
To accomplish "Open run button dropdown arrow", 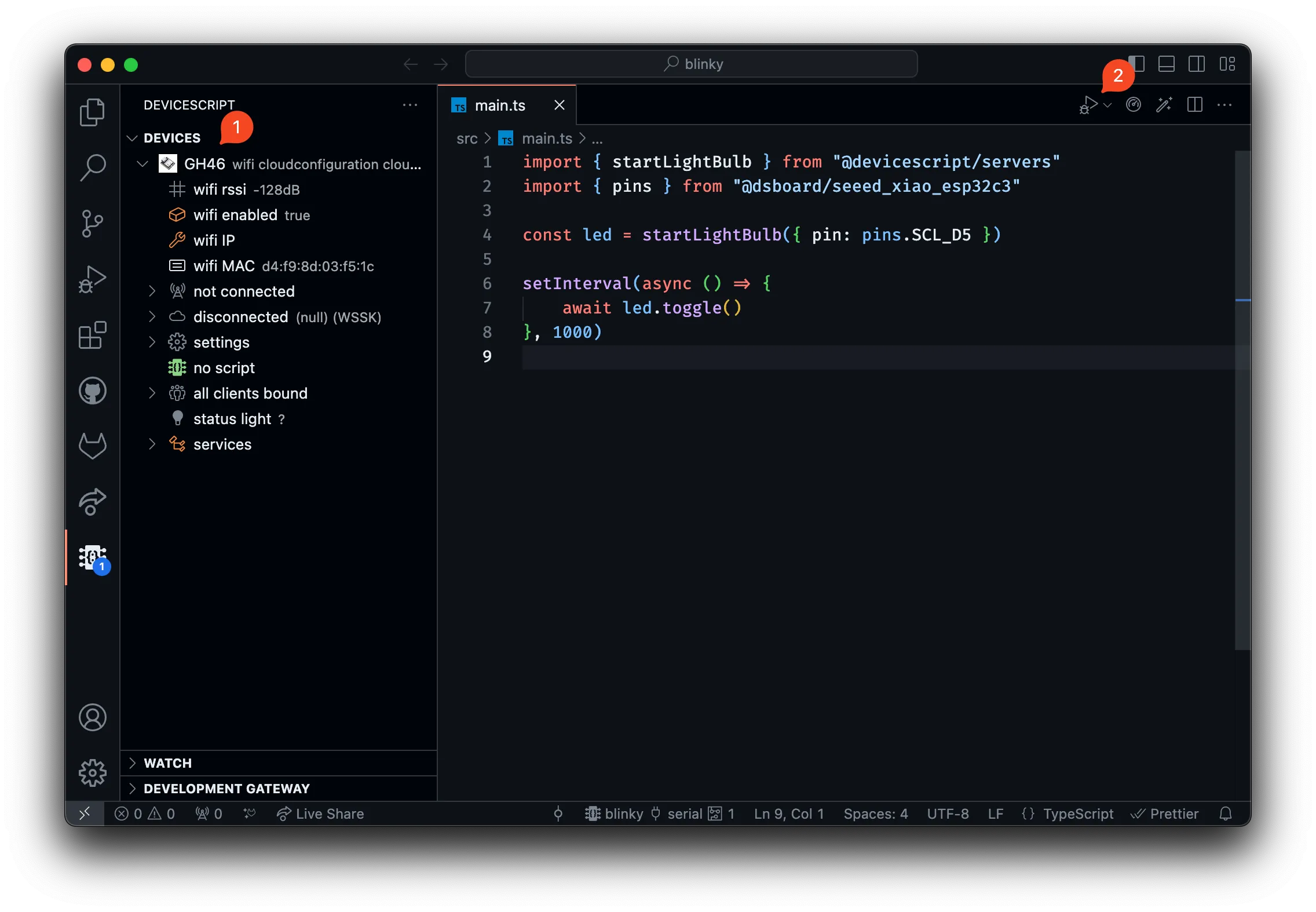I will point(1107,105).
